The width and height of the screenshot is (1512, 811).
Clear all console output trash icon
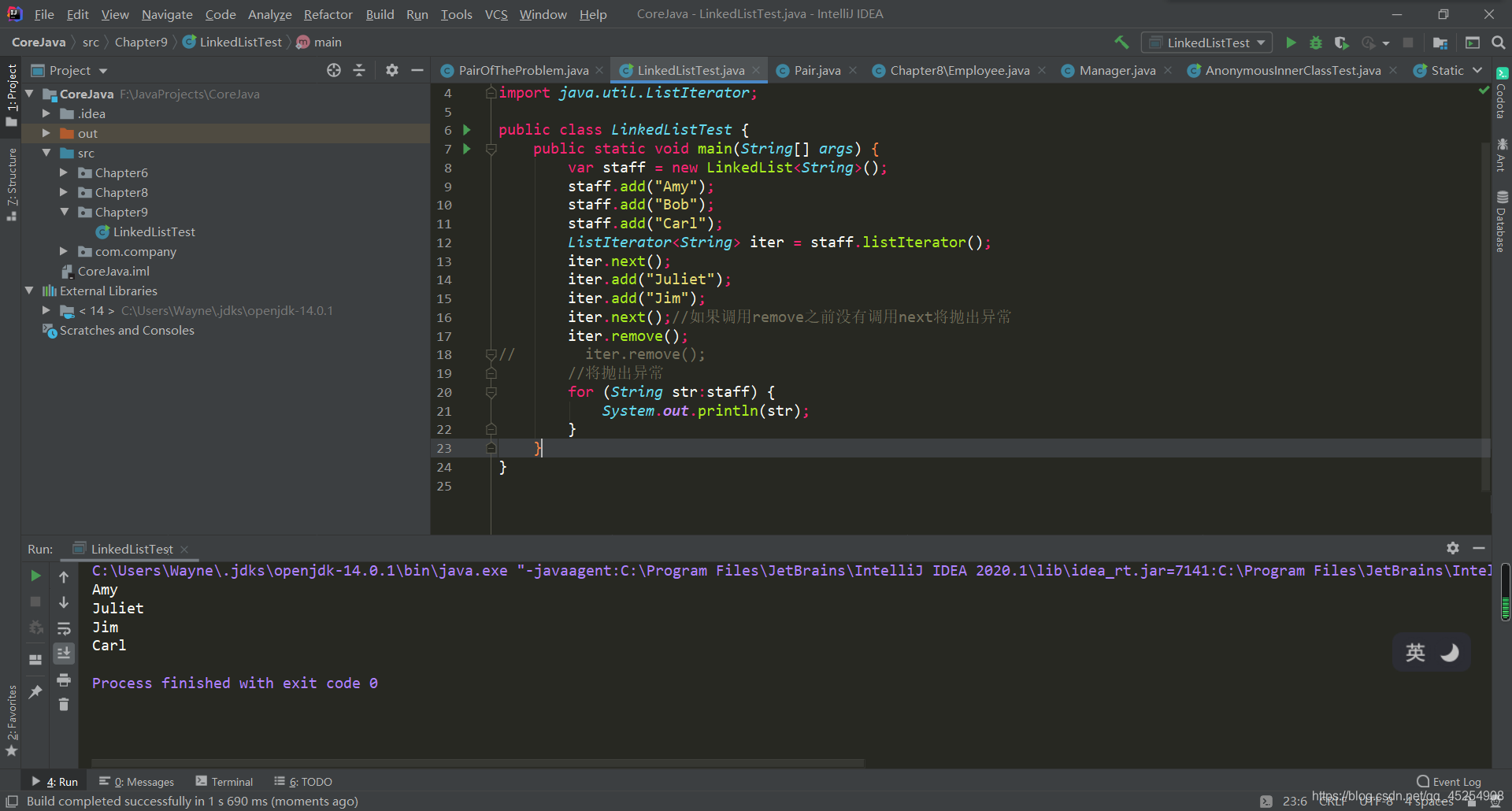coord(64,705)
